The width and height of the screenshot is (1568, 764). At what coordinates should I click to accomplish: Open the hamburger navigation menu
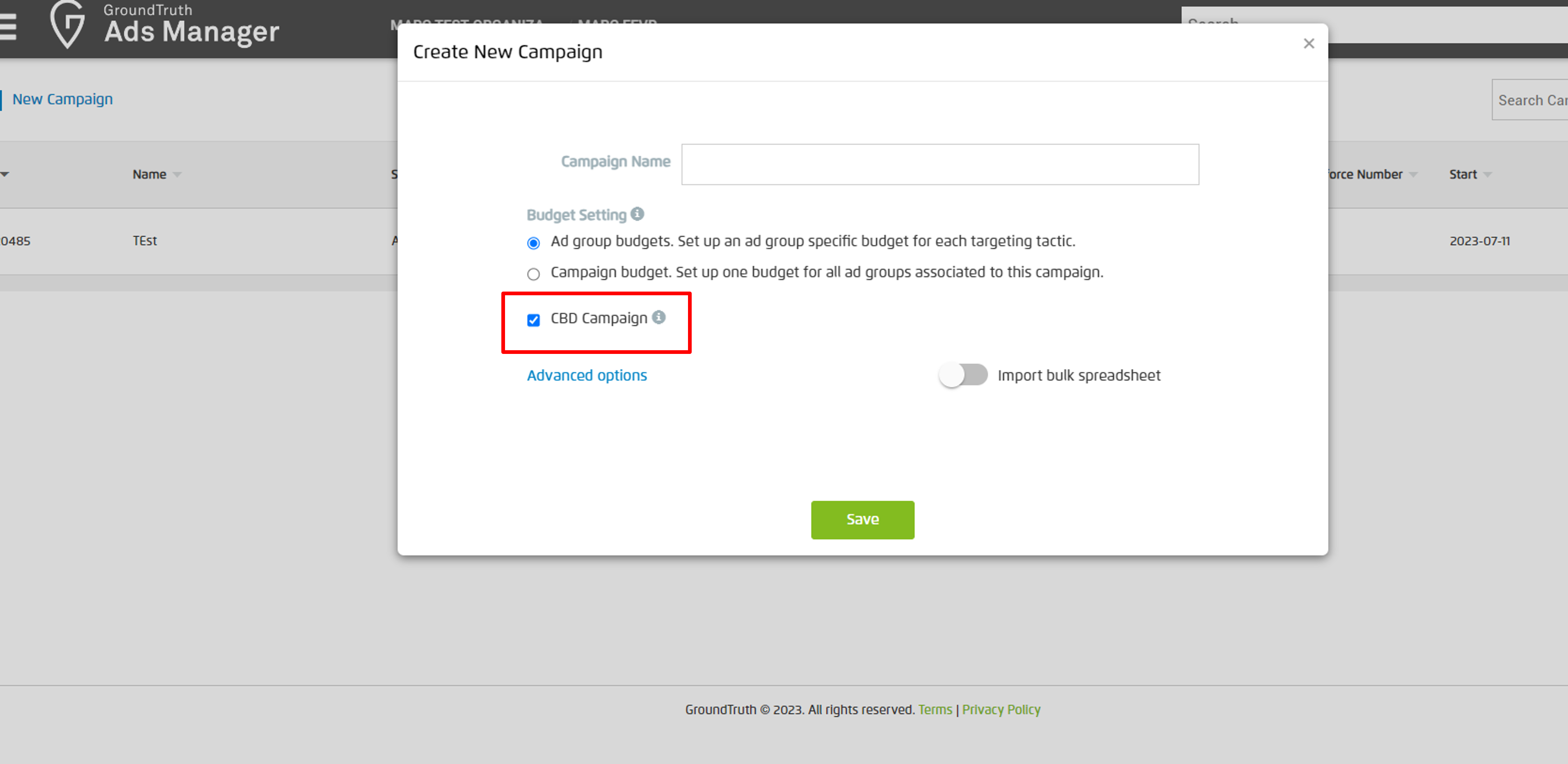(8, 27)
